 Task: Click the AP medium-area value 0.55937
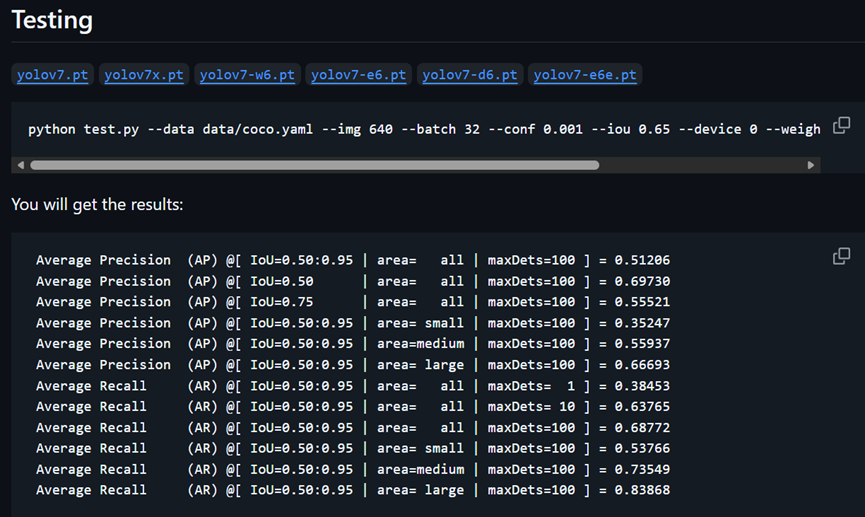coord(642,344)
